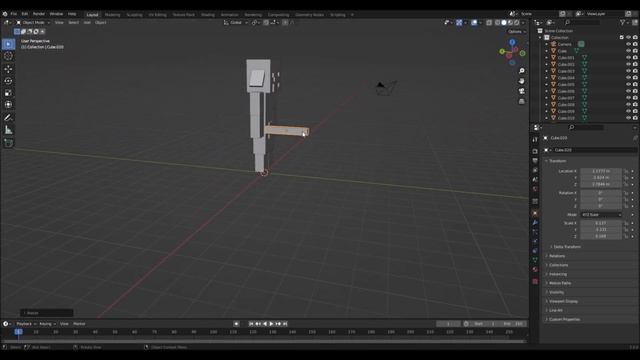Expand the Collections panel
The image size is (640, 360).
(x=558, y=265)
